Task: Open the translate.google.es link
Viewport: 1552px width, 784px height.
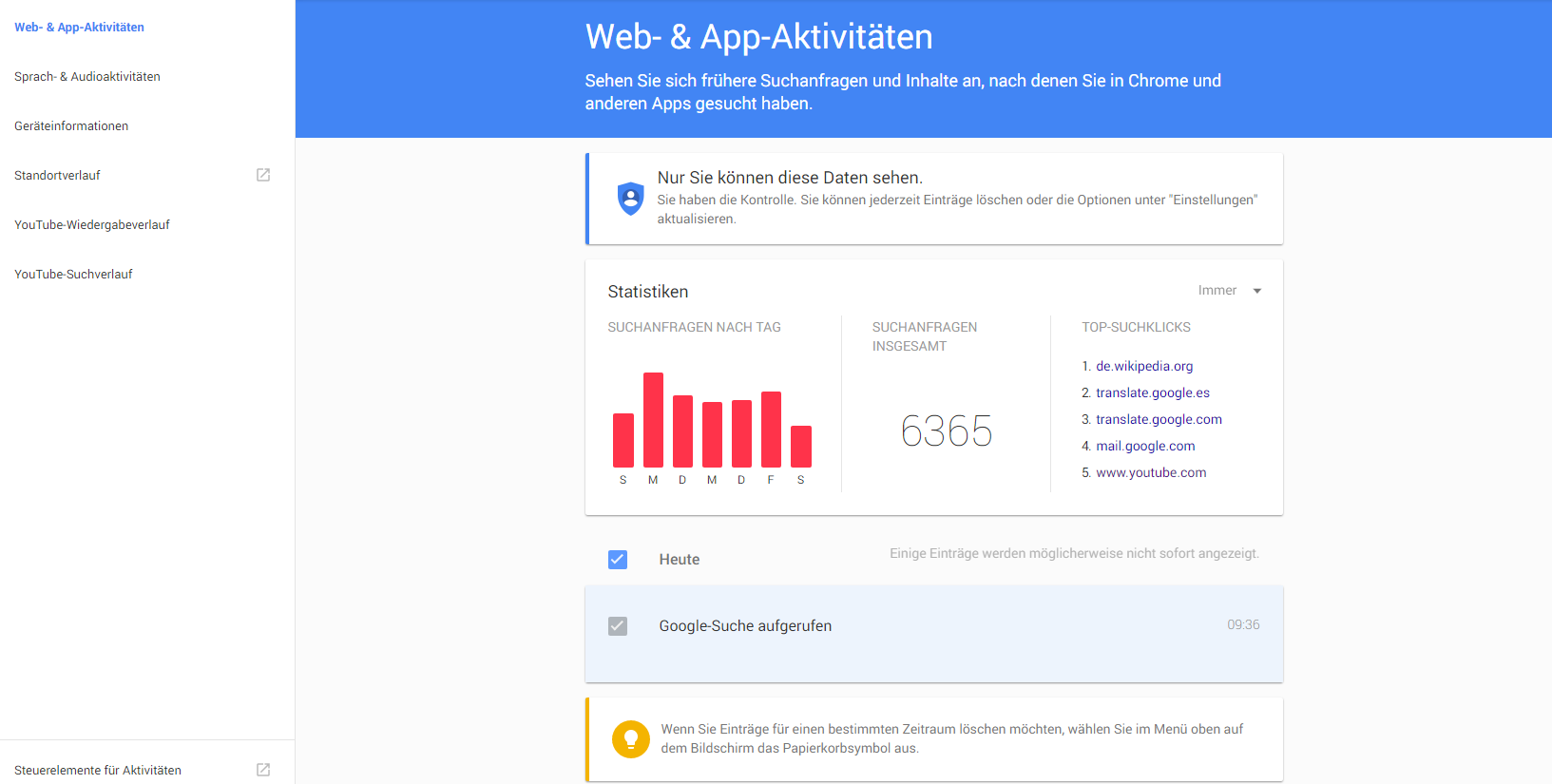Action: click(1152, 392)
